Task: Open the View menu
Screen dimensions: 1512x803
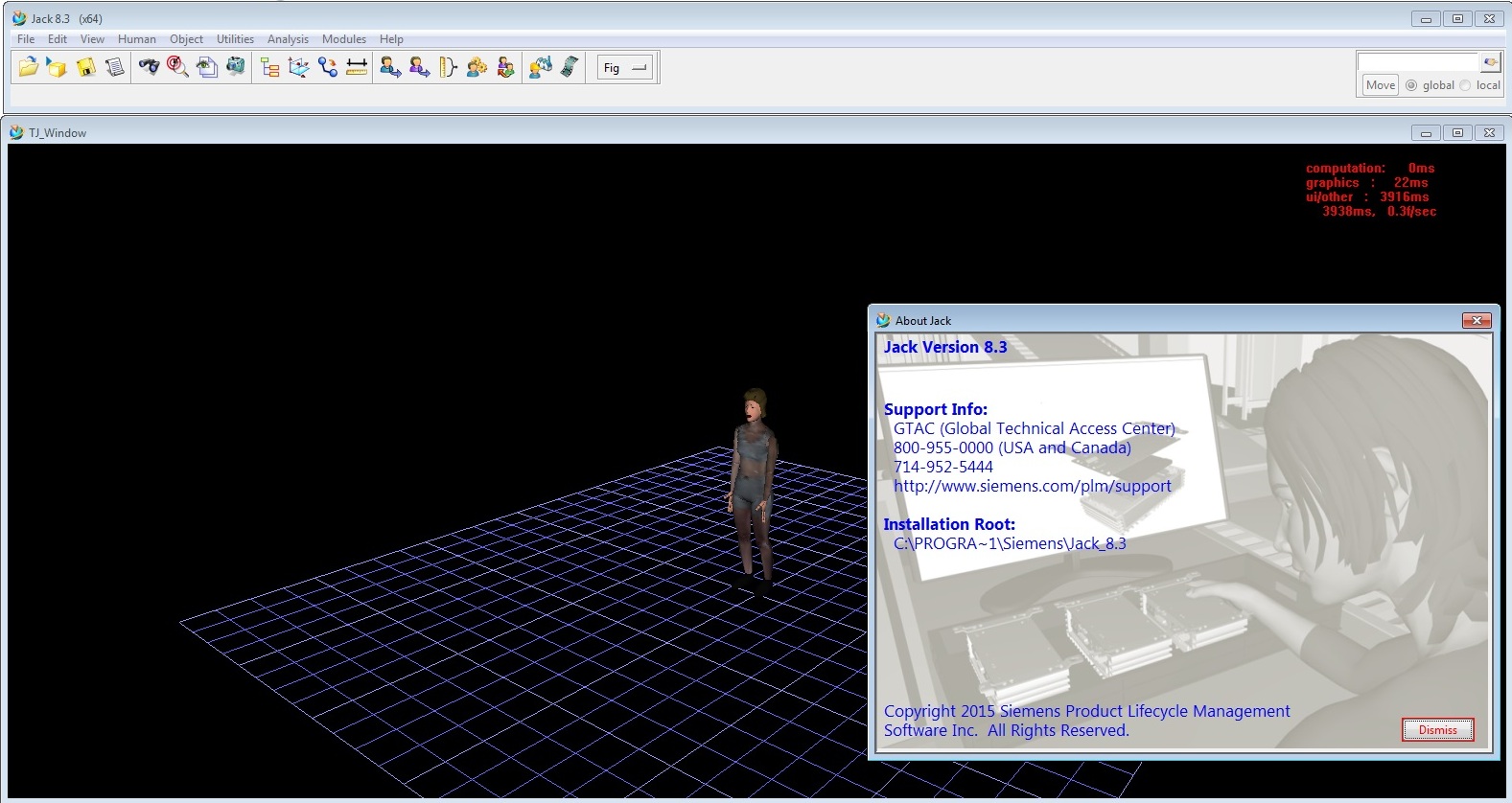Action: pos(92,39)
